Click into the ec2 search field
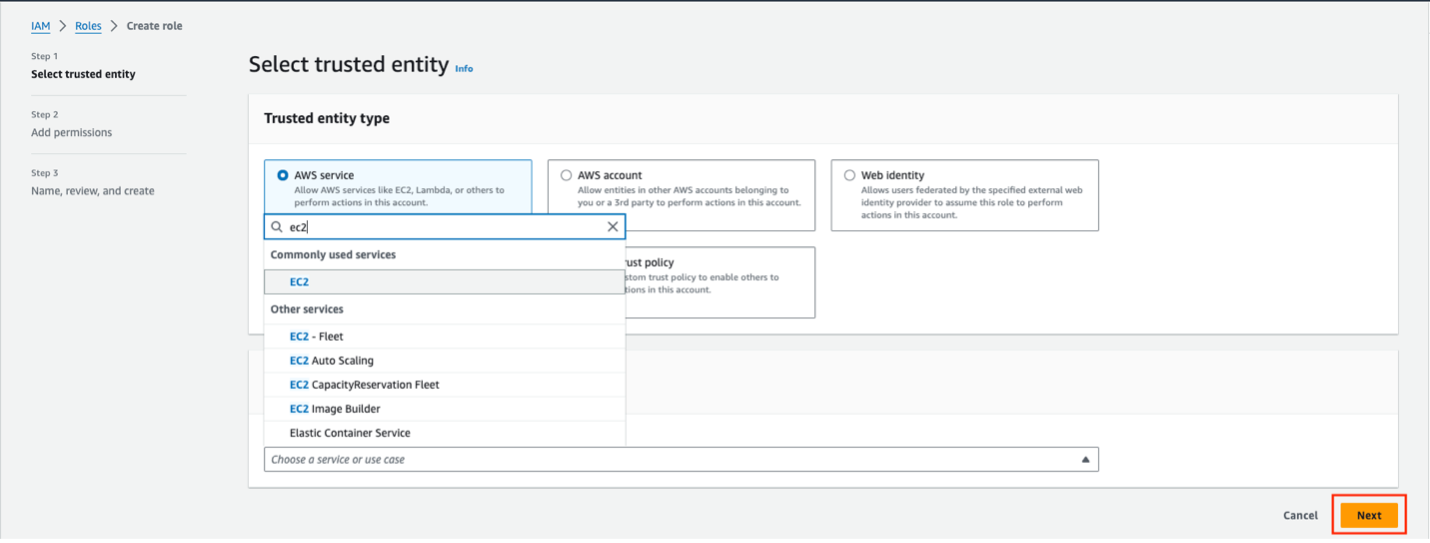The image size is (1430, 543). coord(440,227)
